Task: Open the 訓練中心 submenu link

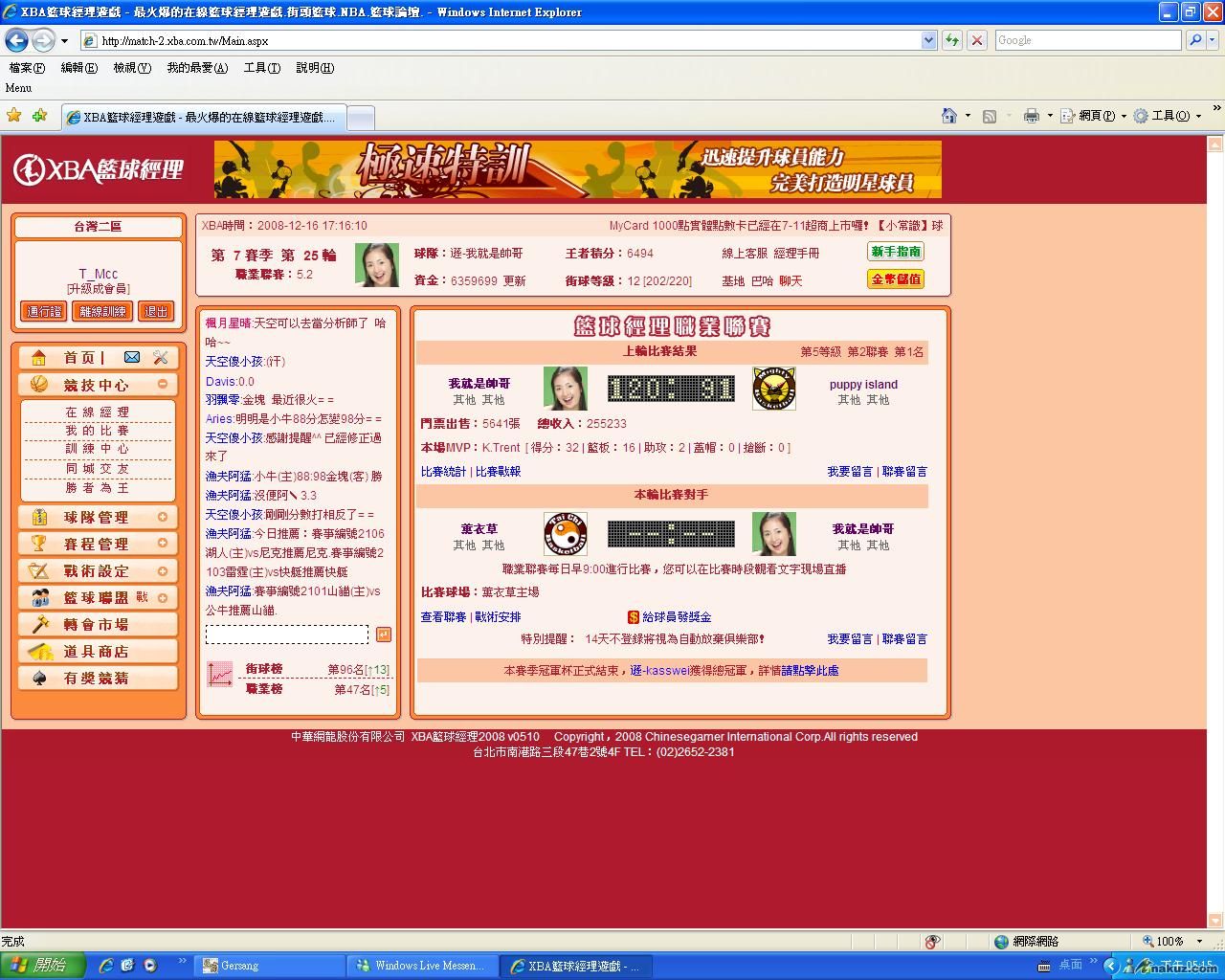Action: [97, 449]
